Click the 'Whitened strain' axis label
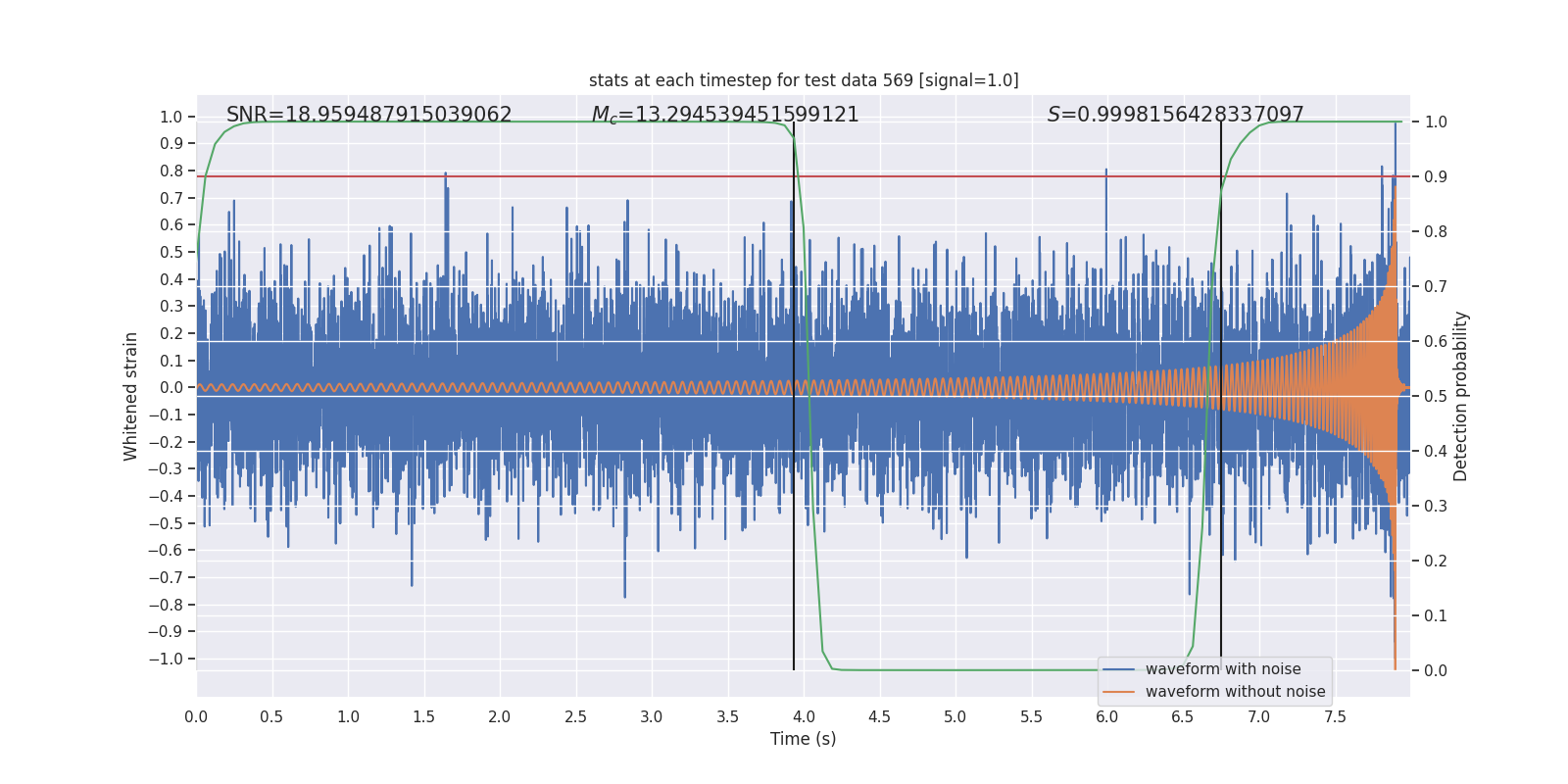The height and width of the screenshot is (784, 1568). coord(131,396)
